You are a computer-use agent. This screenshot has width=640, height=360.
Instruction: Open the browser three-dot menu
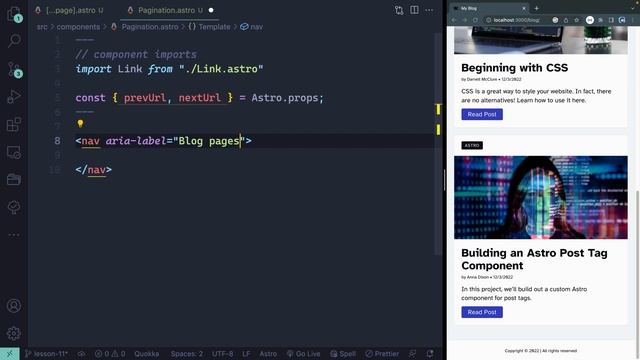click(633, 20)
